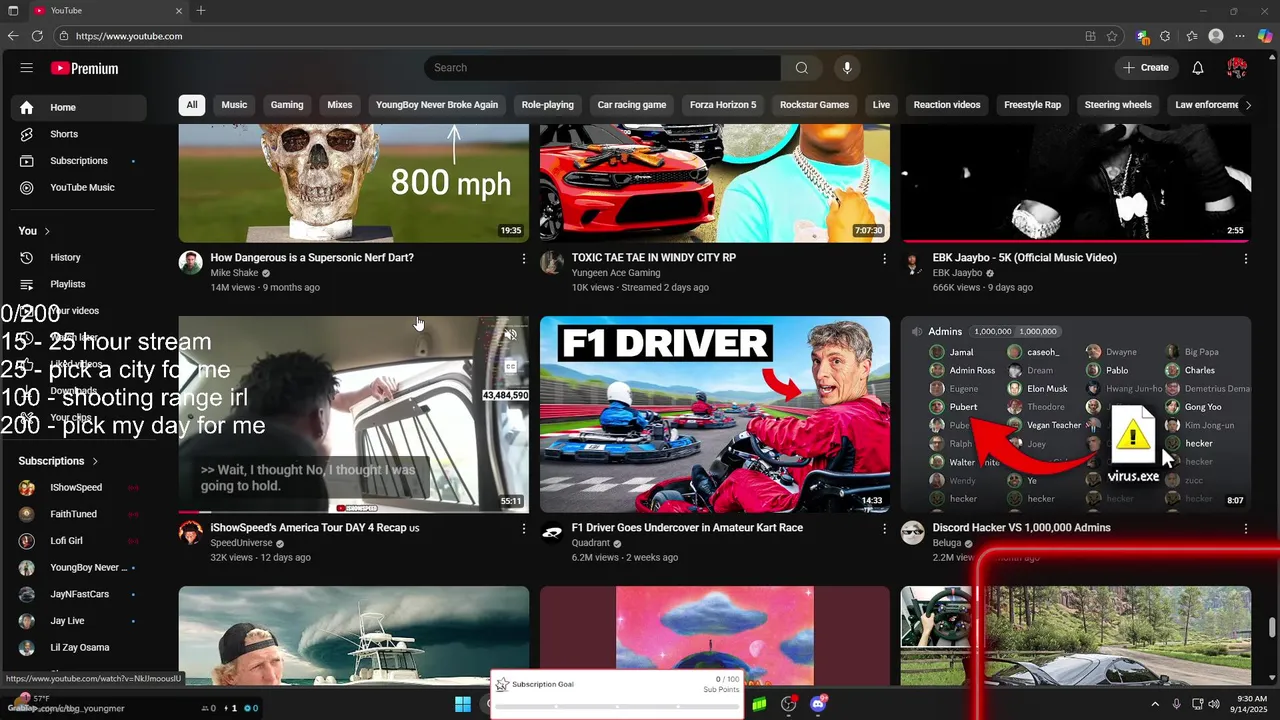Open taskbar clock showing 9:30 AM
This screenshot has height=720, width=1280.
[x=1251, y=705]
